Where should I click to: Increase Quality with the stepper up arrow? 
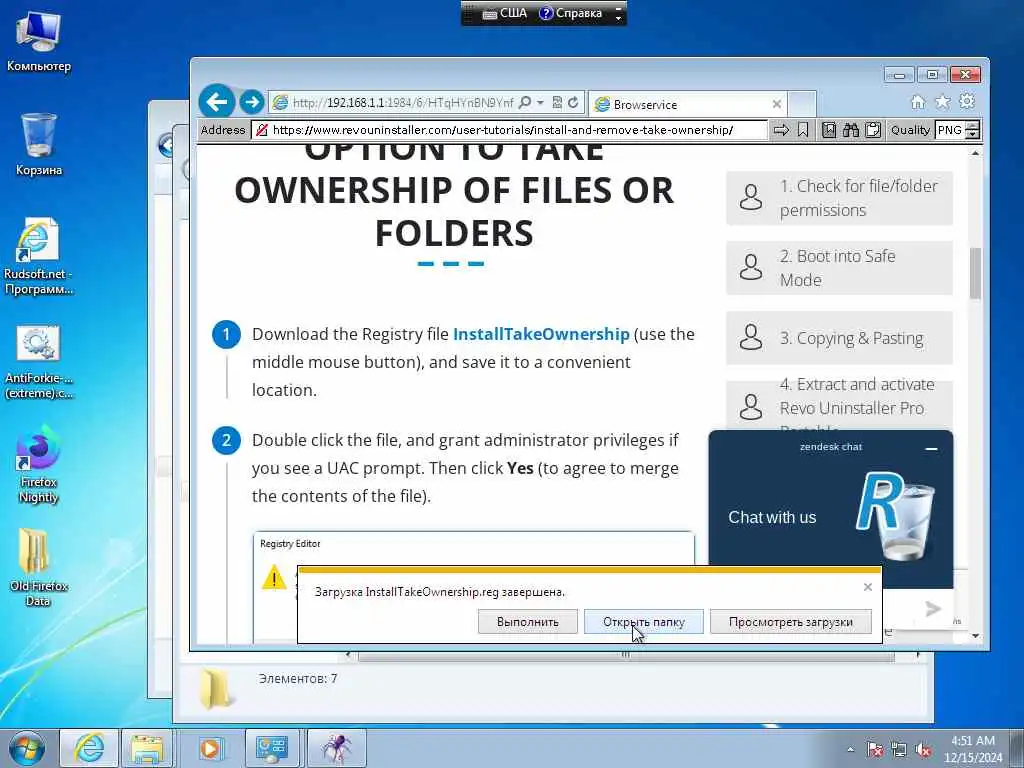click(972, 125)
